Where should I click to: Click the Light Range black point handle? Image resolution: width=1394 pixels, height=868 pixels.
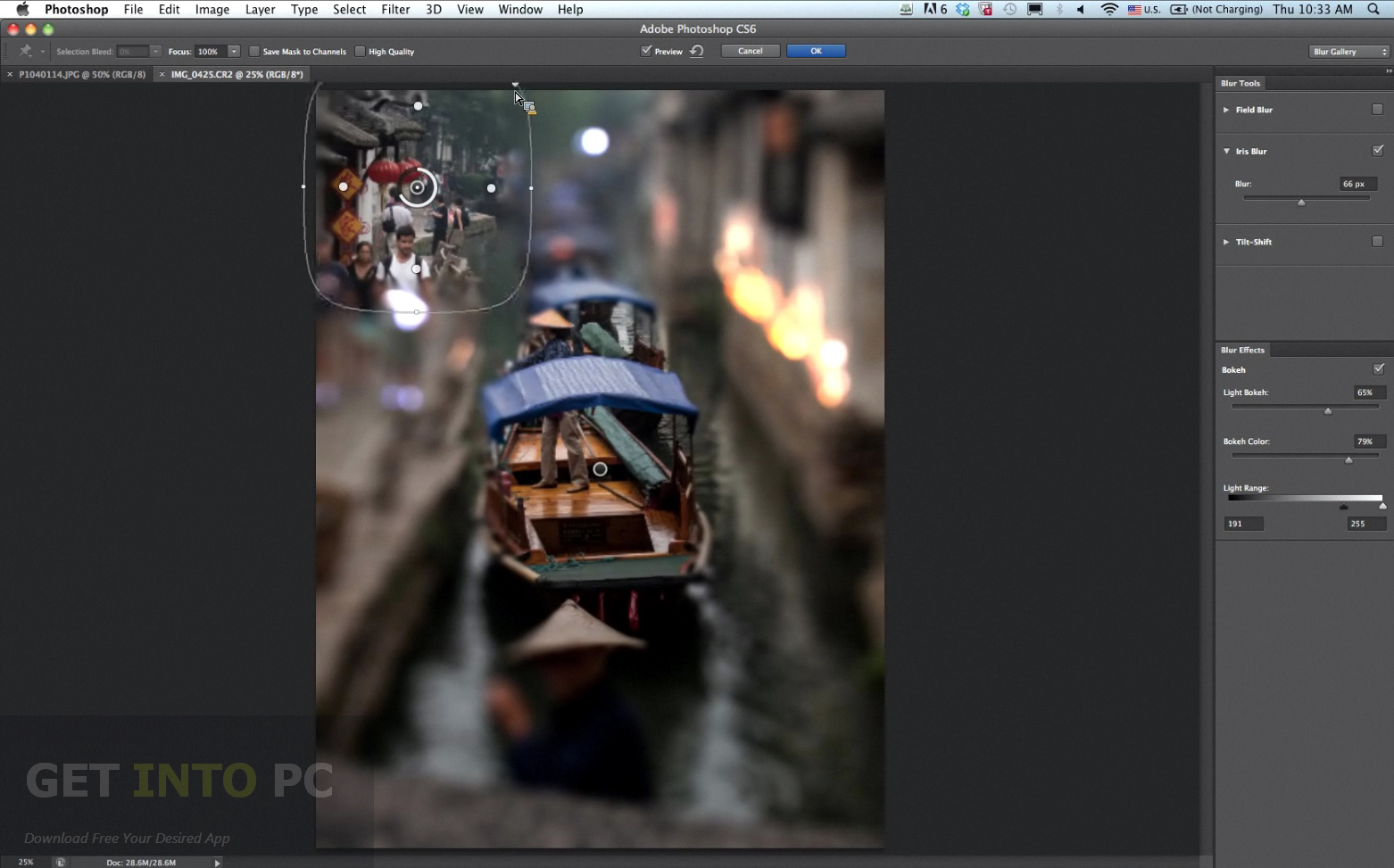coord(1344,507)
